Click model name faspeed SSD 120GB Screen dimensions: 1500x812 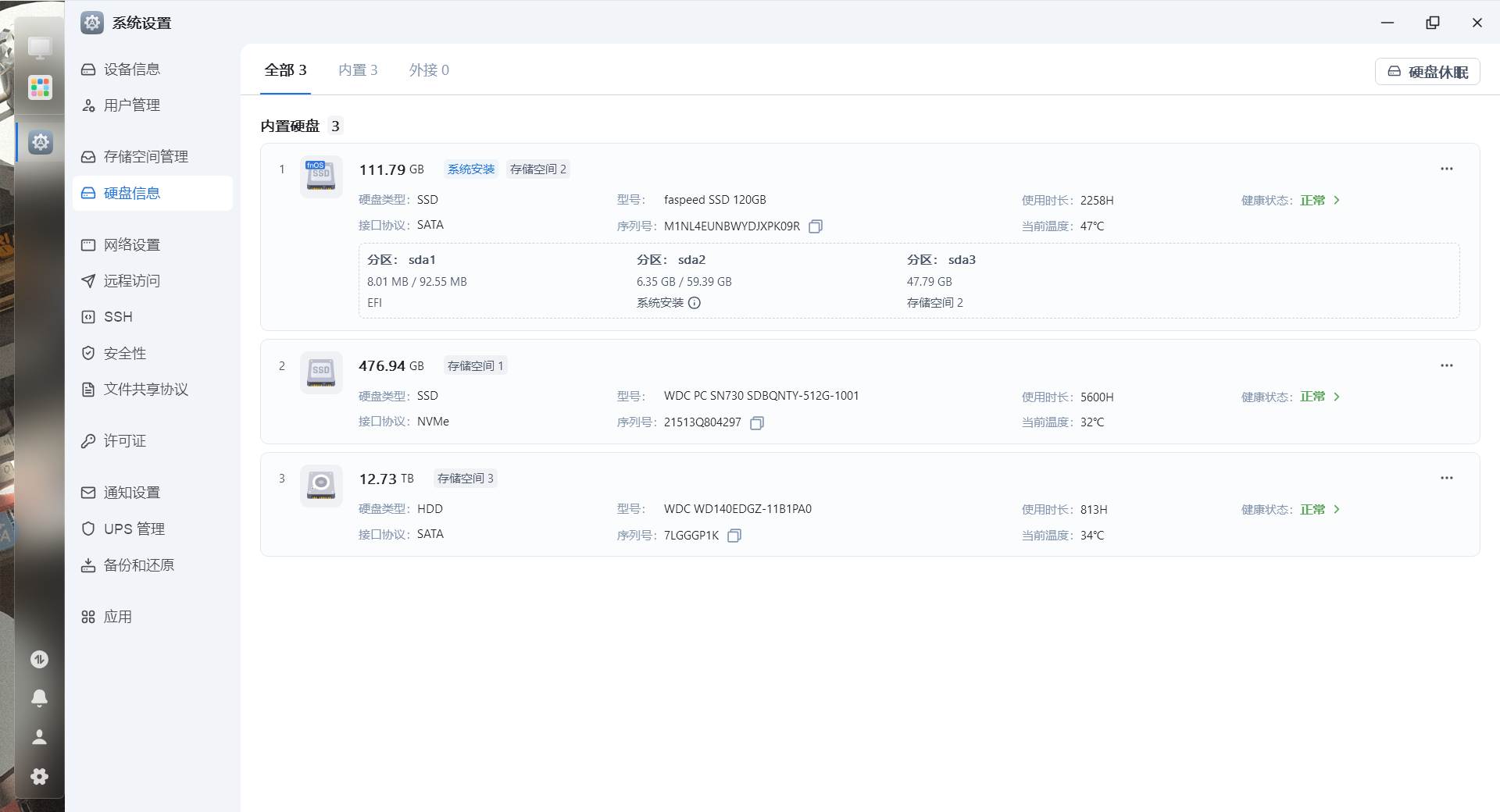pos(715,200)
